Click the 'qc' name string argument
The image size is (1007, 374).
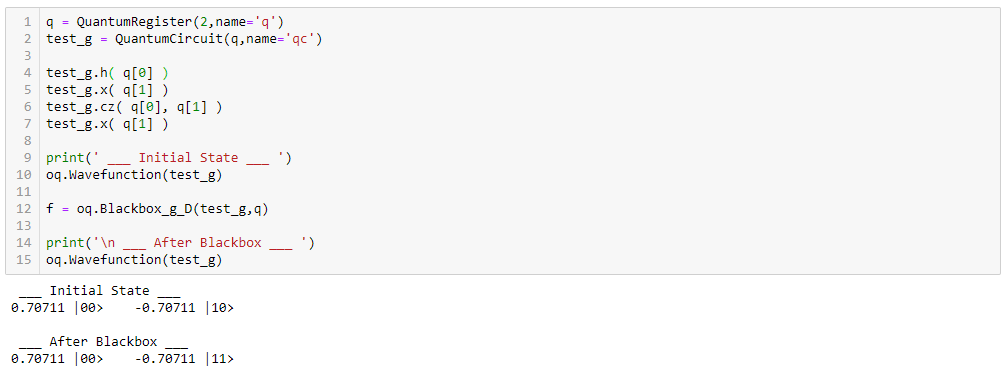click(299, 39)
